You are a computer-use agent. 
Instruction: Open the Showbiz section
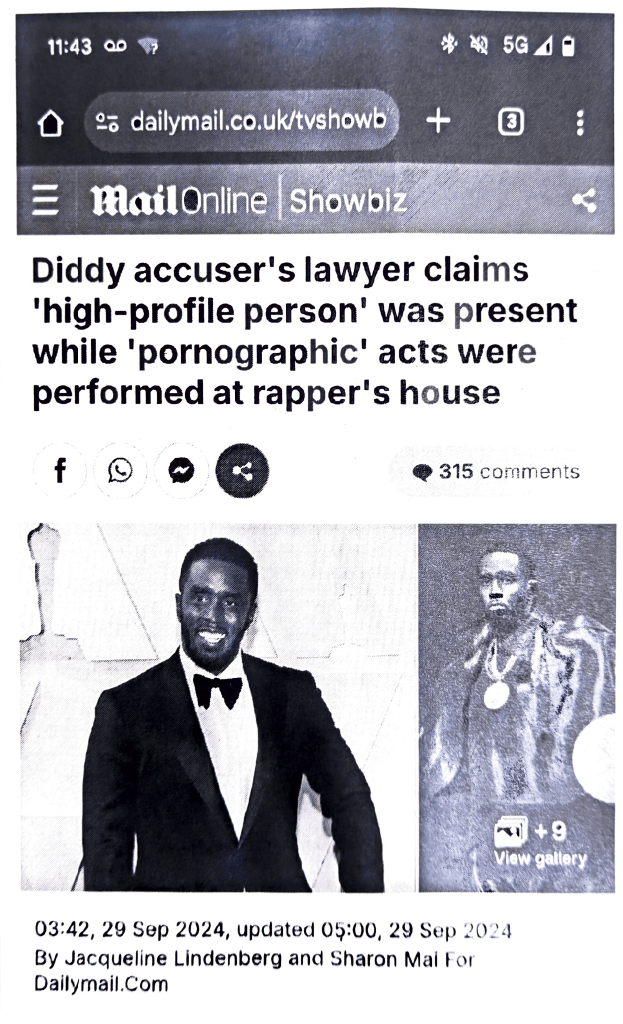348,200
